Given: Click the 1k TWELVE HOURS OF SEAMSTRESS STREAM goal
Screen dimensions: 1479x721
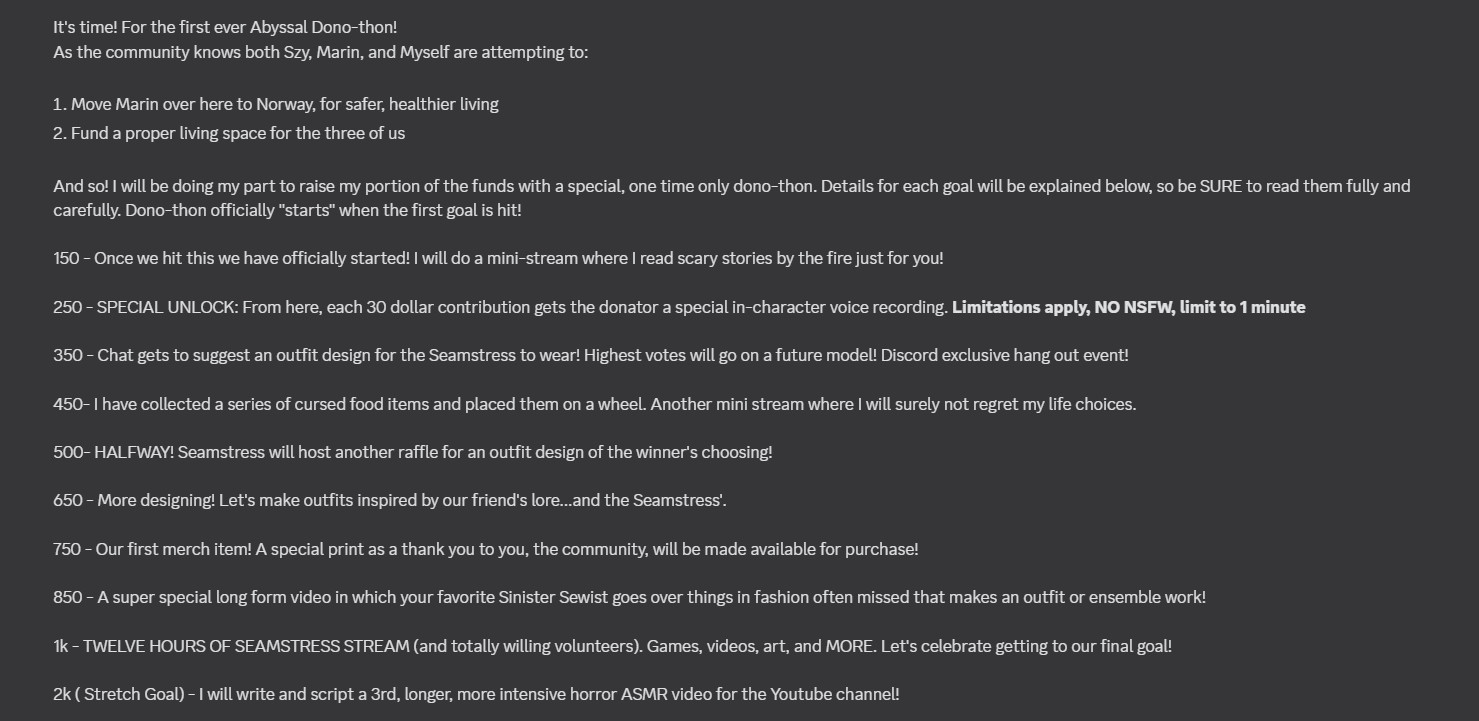Looking at the screenshot, I should coord(612,646).
